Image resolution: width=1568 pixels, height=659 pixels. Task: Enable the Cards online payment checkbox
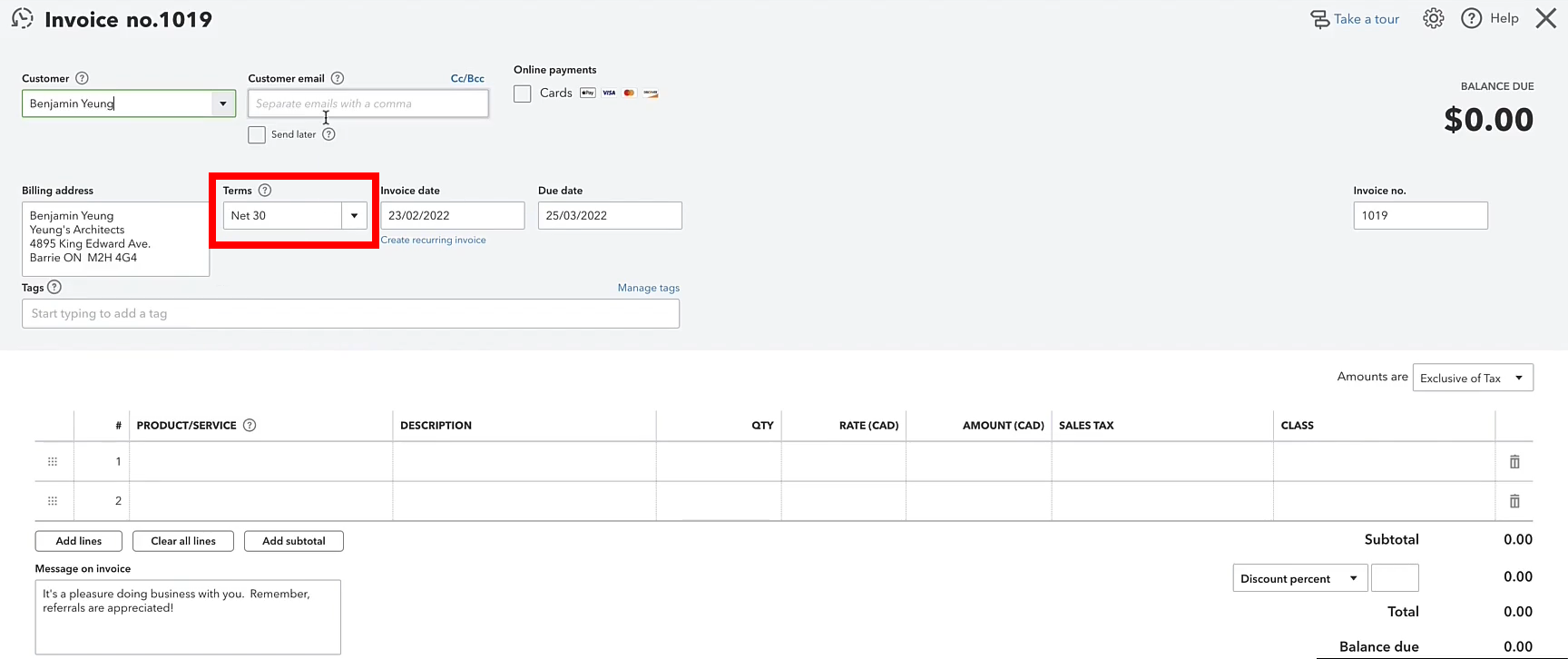click(x=523, y=93)
